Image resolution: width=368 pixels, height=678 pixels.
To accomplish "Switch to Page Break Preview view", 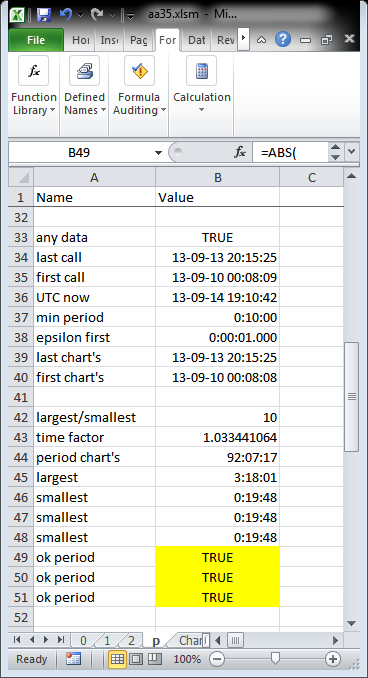I will [154, 659].
